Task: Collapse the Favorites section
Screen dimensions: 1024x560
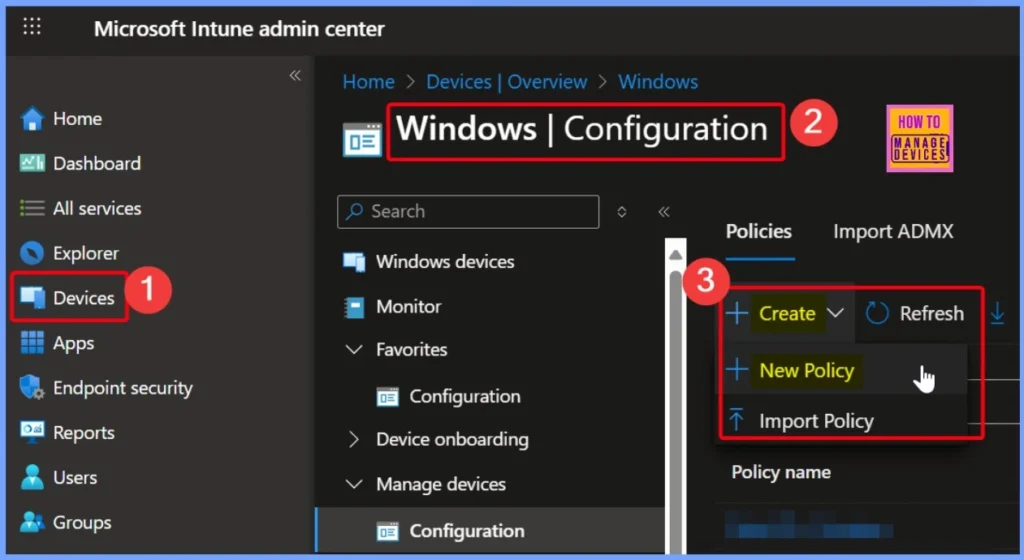Action: pyautogui.click(x=354, y=350)
